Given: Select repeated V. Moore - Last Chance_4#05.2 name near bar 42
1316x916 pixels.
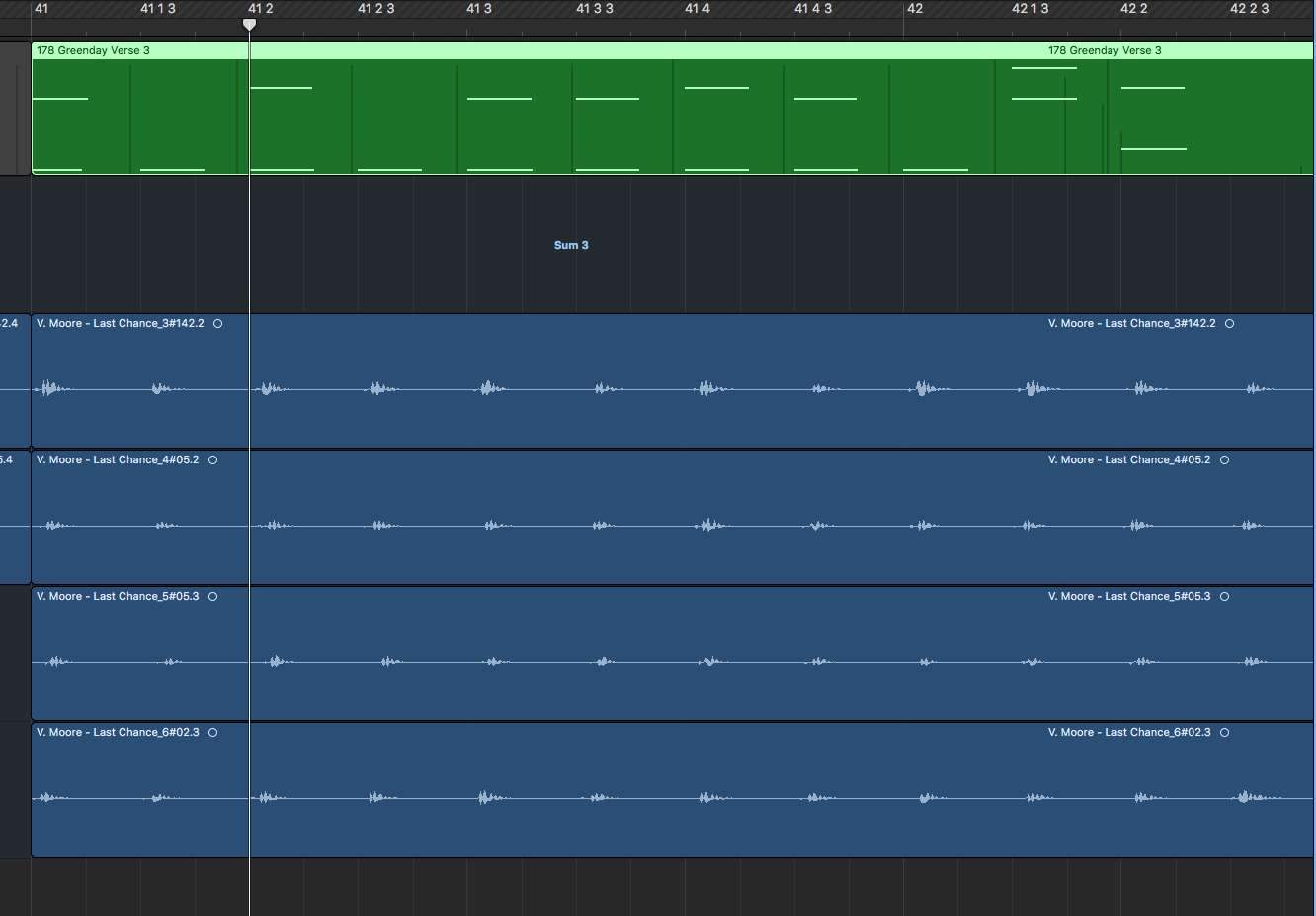Looking at the screenshot, I should coord(1129,459).
